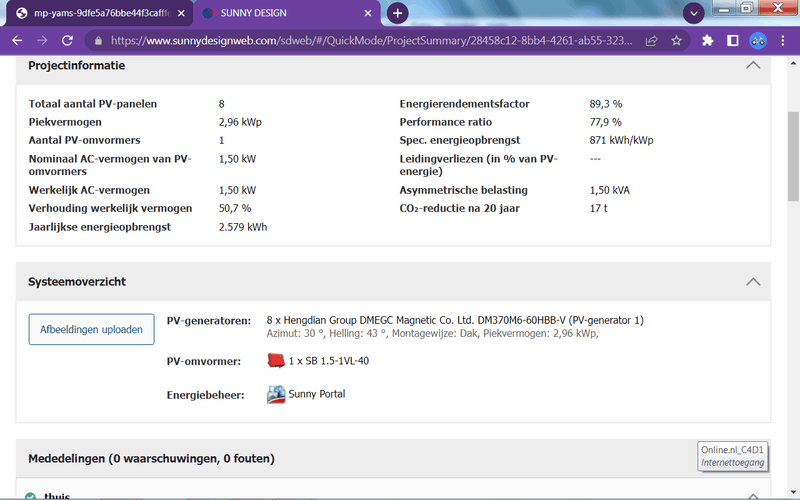
Task: Open the browser profile avatar
Action: [758, 41]
